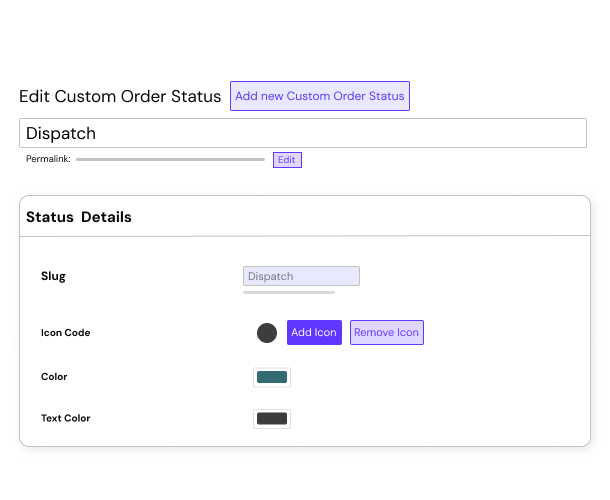Click the Text Color label
Viewport: 610px width, 500px height.
pos(66,418)
